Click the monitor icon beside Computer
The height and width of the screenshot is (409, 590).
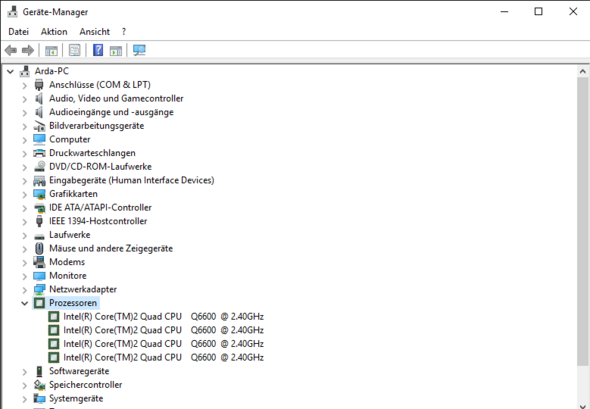pyautogui.click(x=39, y=139)
